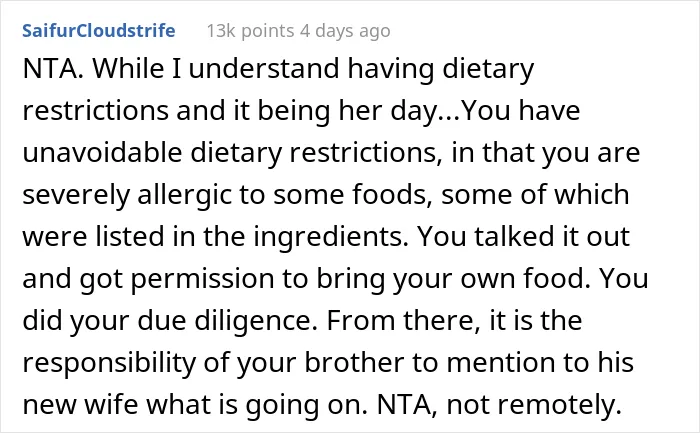
Task: Click the closing 'not remotely' phrase
Action: click(534, 404)
